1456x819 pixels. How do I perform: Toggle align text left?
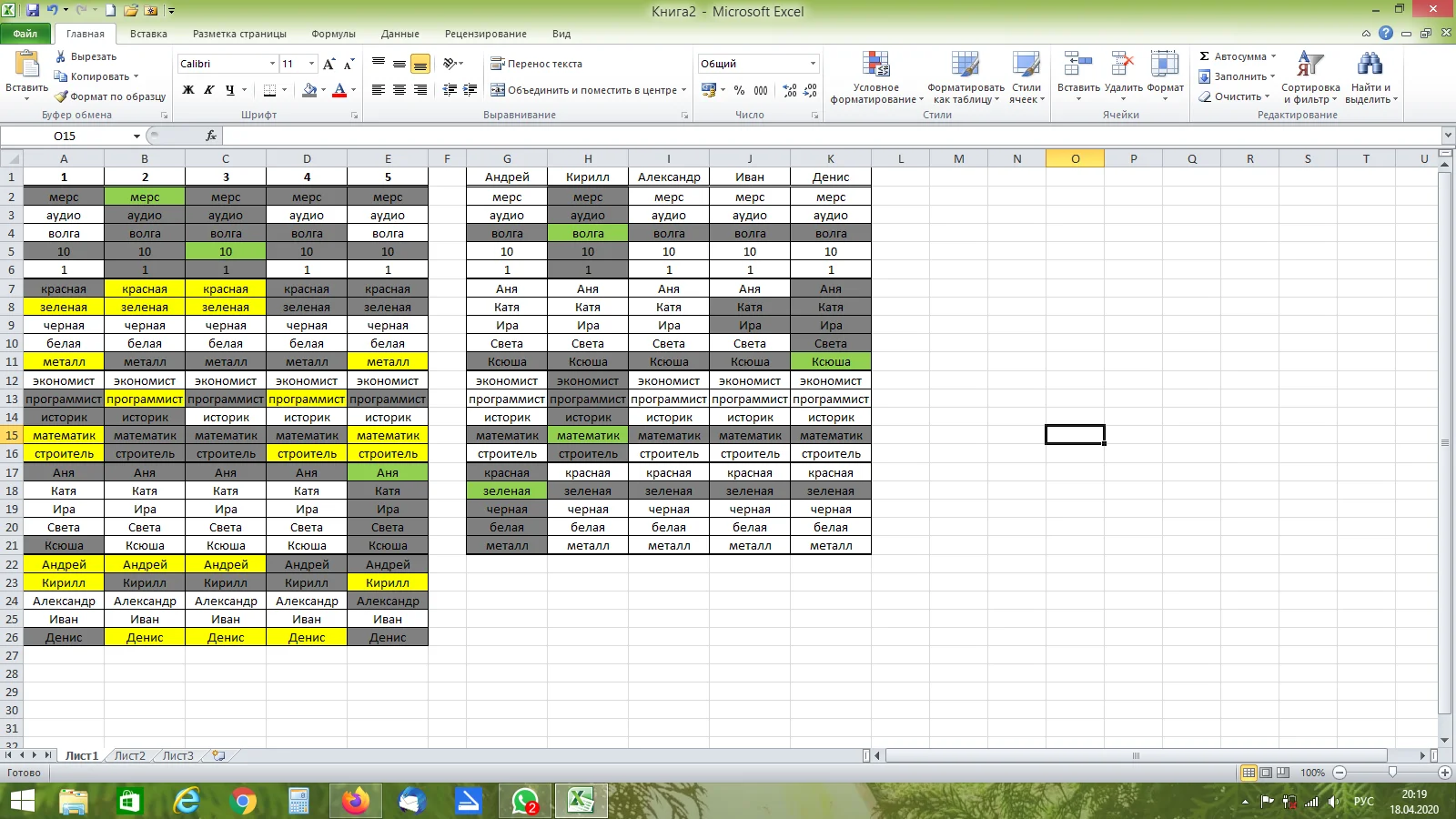point(379,90)
